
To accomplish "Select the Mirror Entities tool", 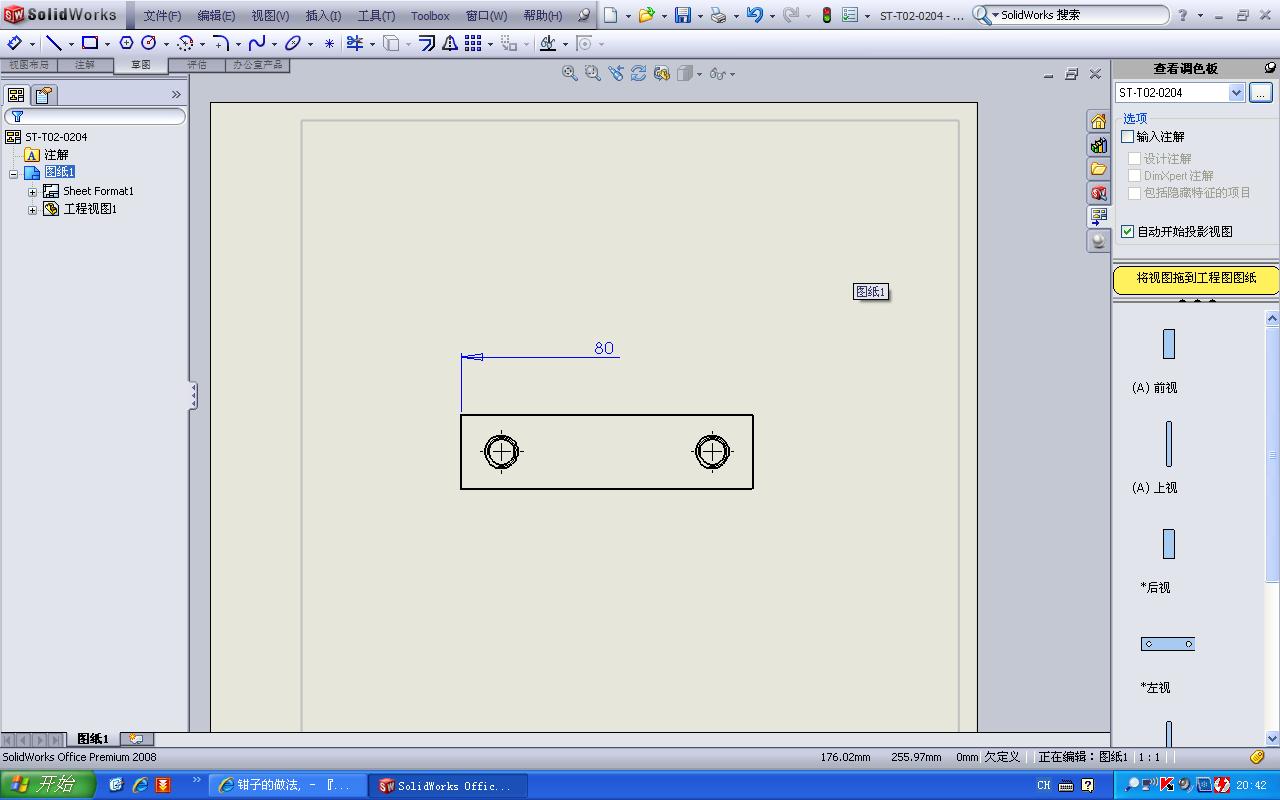I will (450, 43).
